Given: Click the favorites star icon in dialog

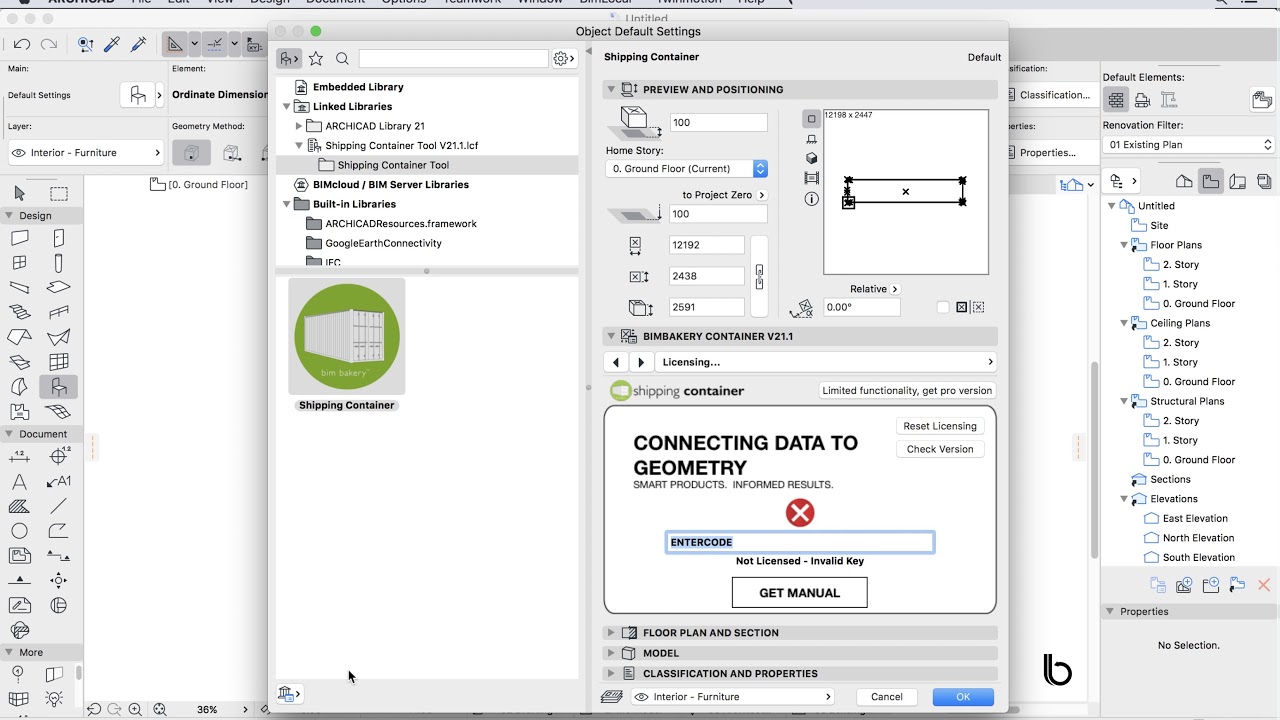Looking at the screenshot, I should [x=316, y=59].
